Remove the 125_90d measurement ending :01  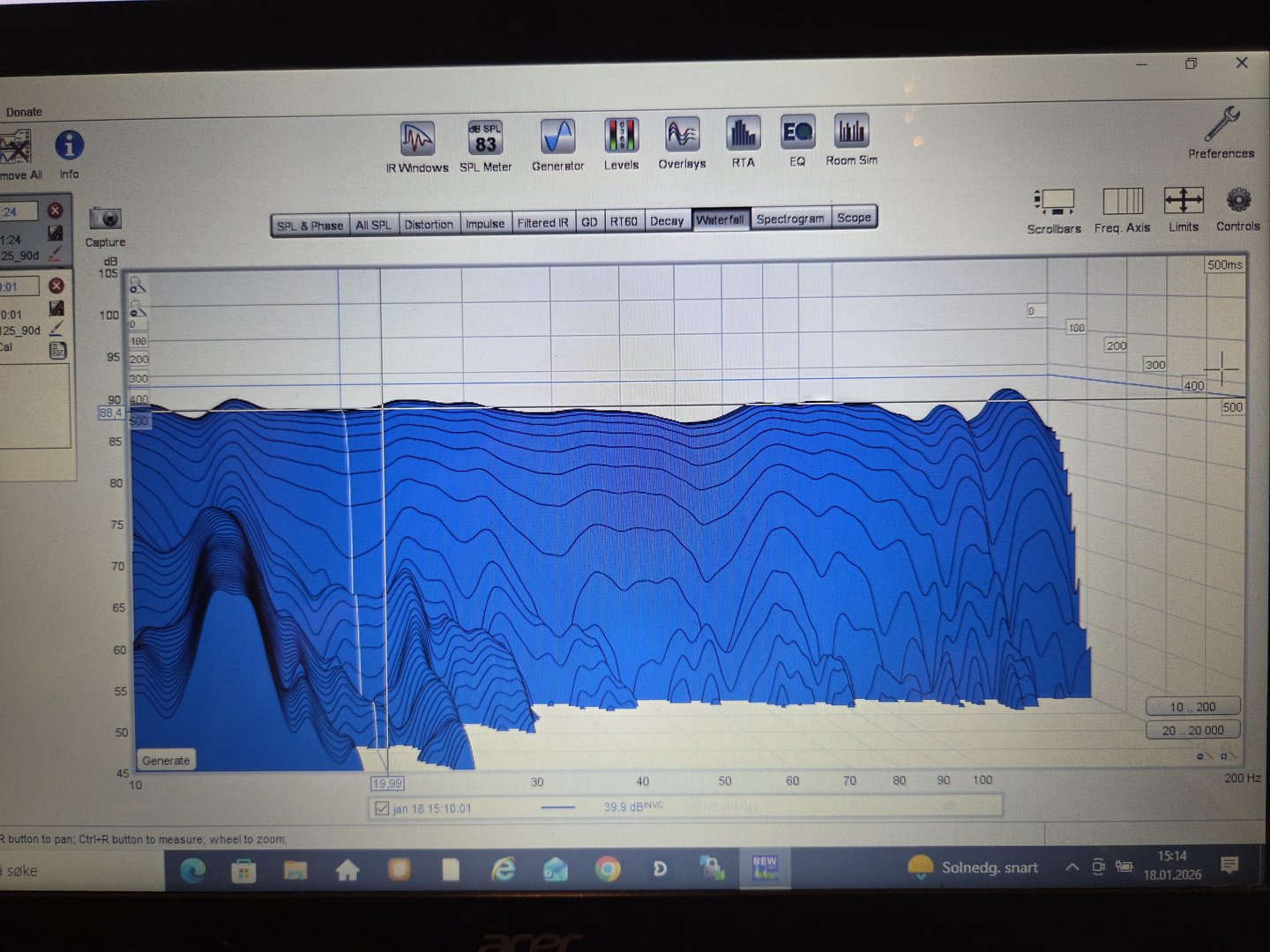pyautogui.click(x=56, y=286)
